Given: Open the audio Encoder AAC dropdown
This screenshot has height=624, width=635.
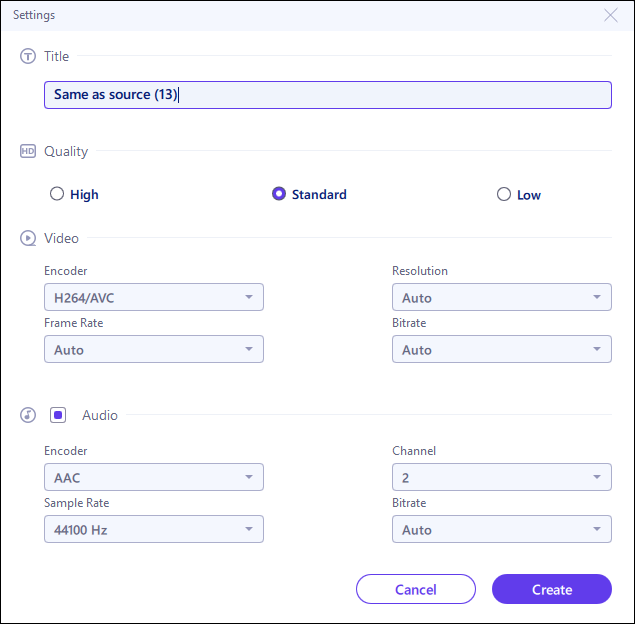Looking at the screenshot, I should pos(154,477).
